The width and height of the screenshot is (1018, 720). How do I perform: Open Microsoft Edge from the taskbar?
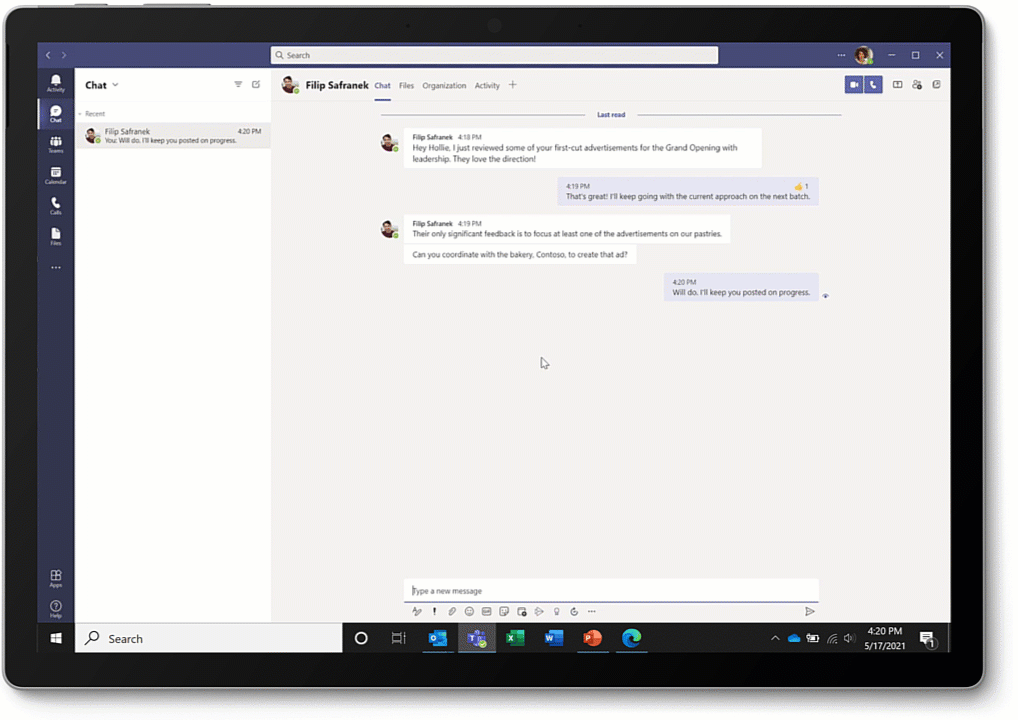pyautogui.click(x=631, y=638)
